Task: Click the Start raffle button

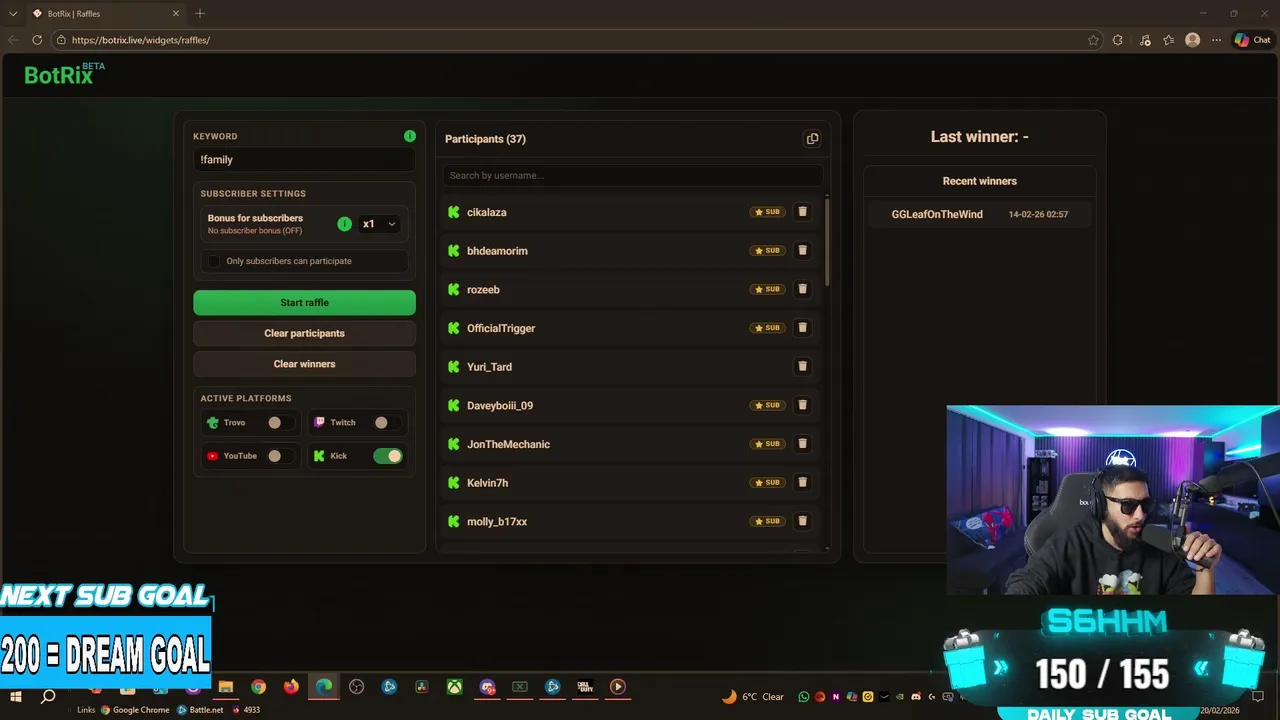Action: point(304,302)
